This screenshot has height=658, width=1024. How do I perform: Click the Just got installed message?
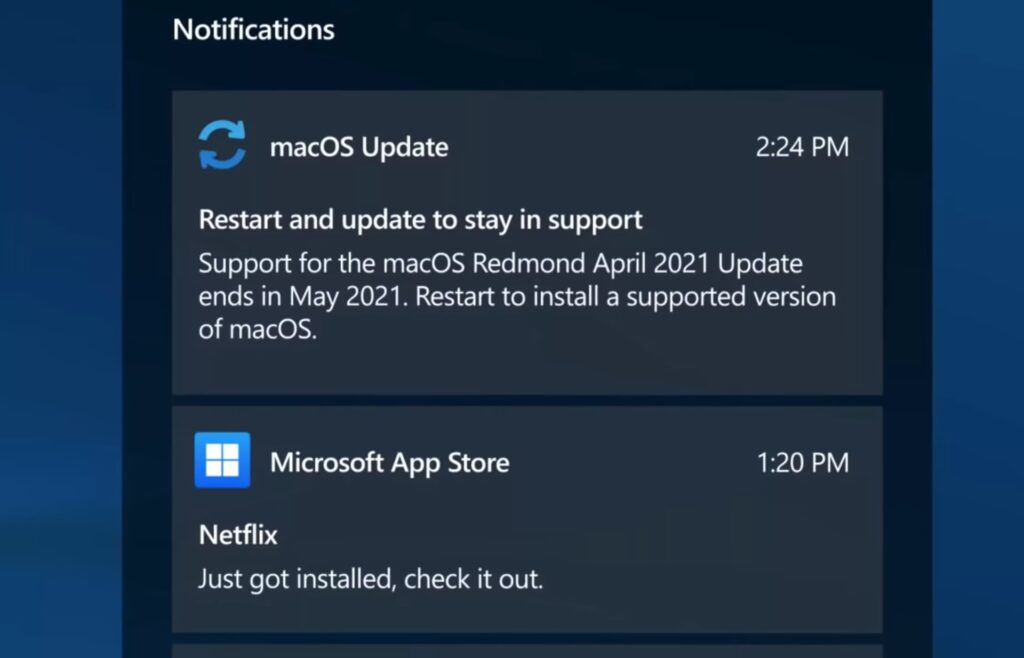[370, 579]
